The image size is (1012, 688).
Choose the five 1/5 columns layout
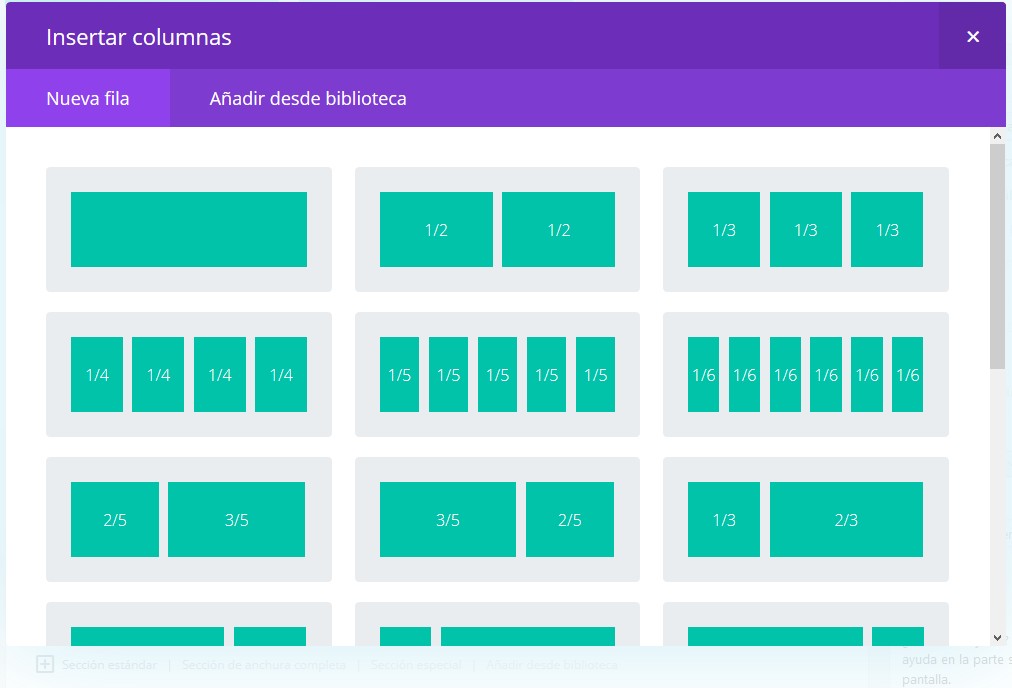click(497, 374)
